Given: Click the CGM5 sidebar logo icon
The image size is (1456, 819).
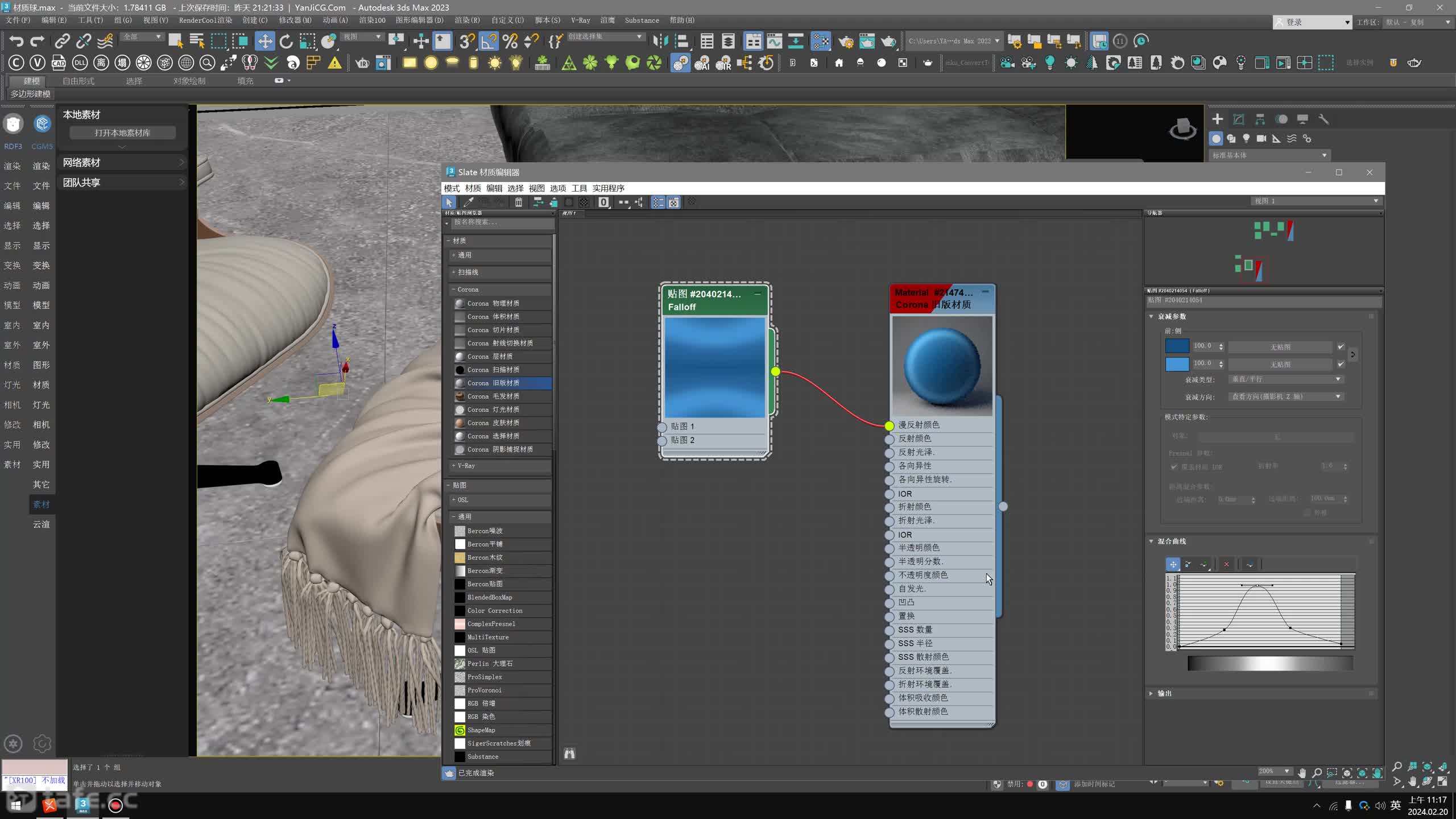Looking at the screenshot, I should click(42, 123).
